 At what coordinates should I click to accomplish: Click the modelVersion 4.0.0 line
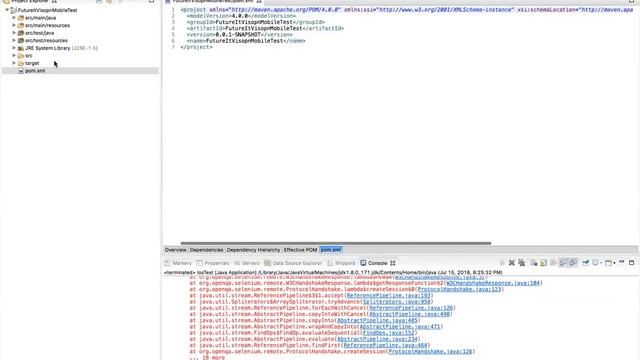pyautogui.click(x=241, y=16)
